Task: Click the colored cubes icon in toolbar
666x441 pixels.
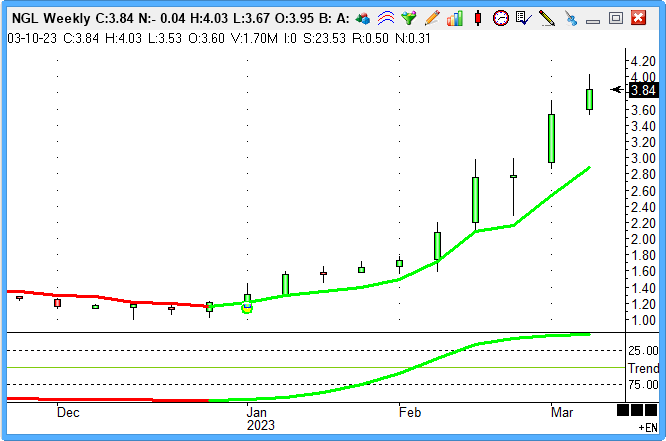Action: point(366,17)
